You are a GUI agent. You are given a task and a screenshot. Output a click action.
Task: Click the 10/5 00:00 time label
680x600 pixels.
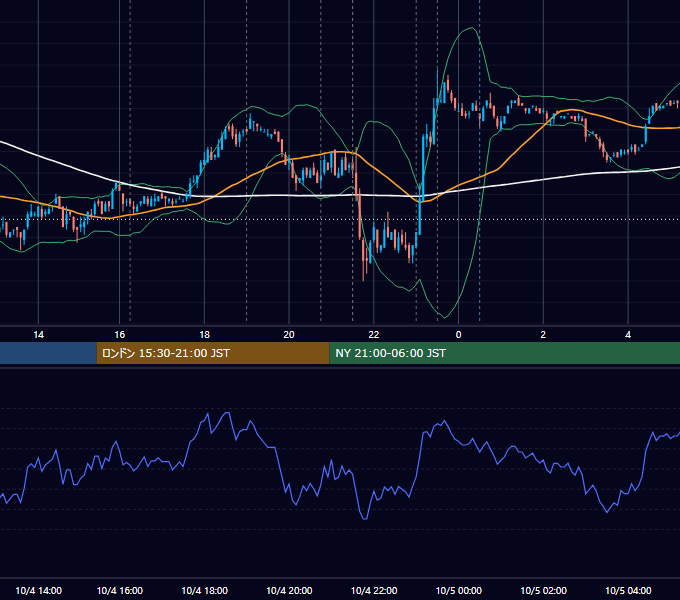[x=458, y=590]
